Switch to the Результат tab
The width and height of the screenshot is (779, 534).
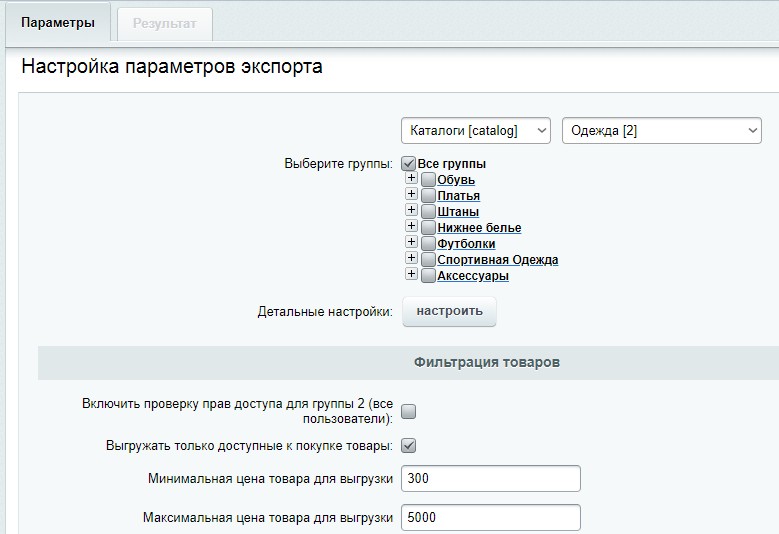[164, 23]
